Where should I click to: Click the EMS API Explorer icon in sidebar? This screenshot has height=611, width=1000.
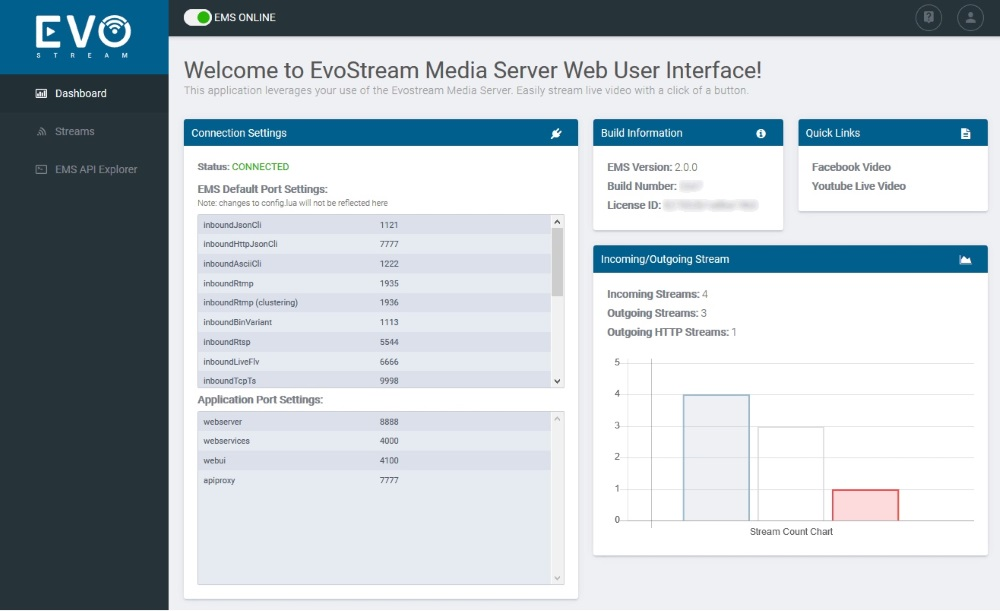pyautogui.click(x=40, y=169)
